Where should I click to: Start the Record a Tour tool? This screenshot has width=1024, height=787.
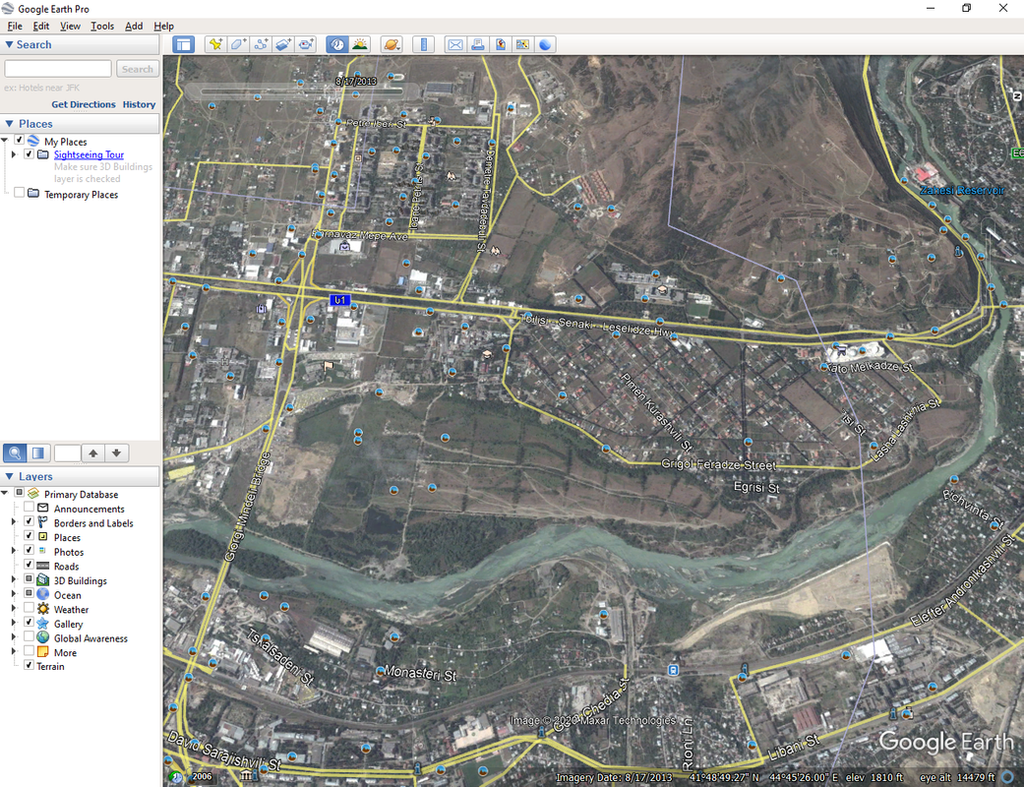coord(306,44)
